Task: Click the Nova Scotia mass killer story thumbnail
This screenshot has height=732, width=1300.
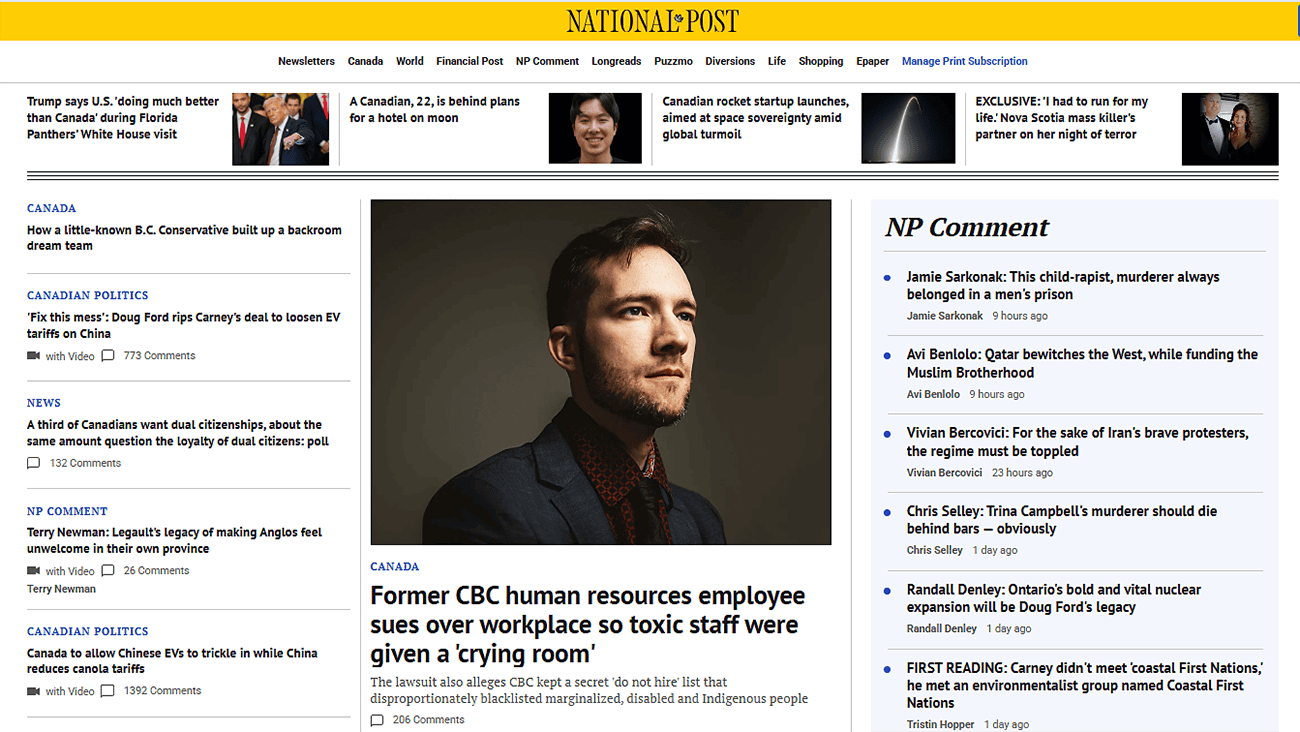Action: [1230, 128]
